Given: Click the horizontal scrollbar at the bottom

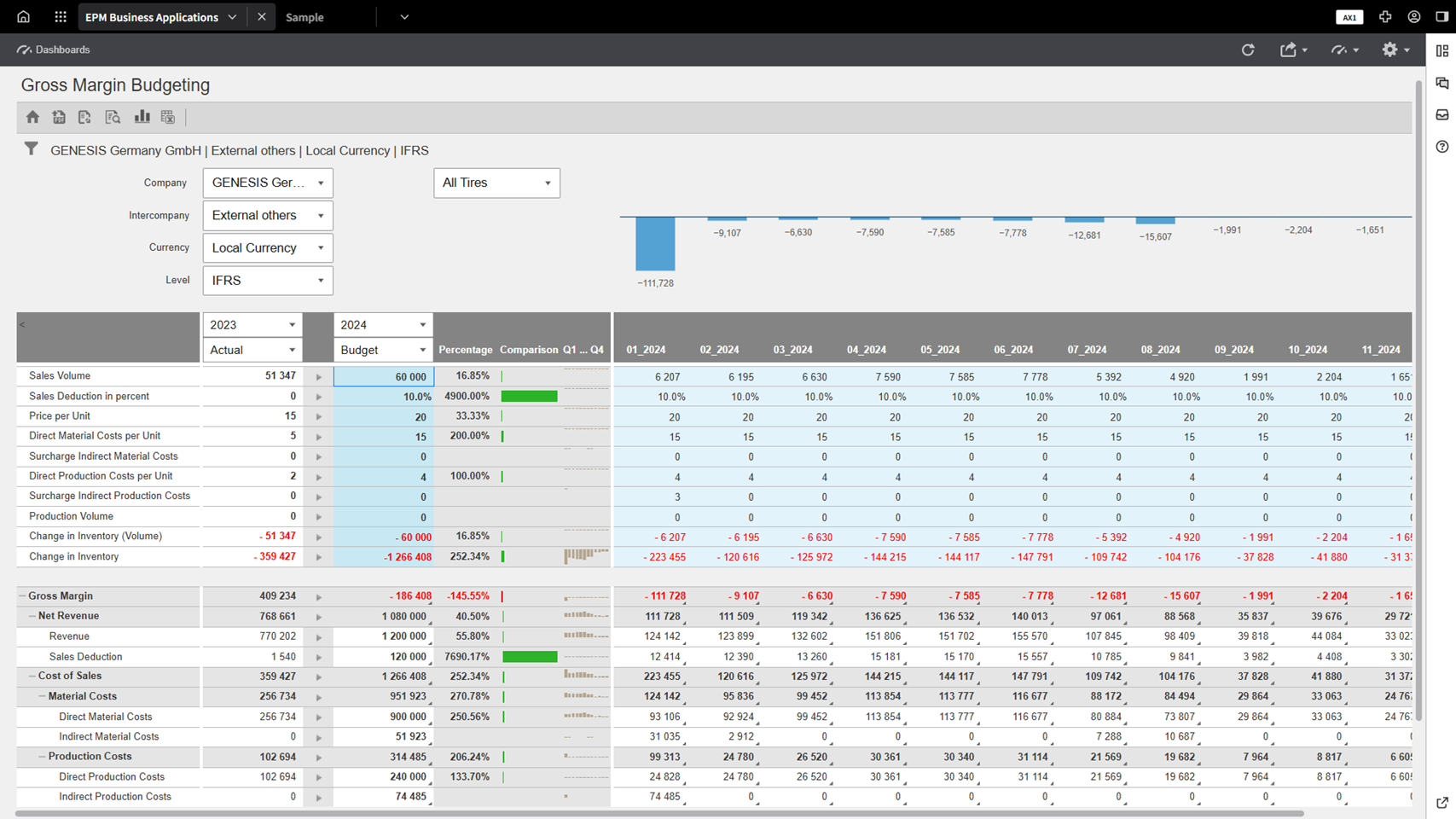Looking at the screenshot, I should 658,814.
